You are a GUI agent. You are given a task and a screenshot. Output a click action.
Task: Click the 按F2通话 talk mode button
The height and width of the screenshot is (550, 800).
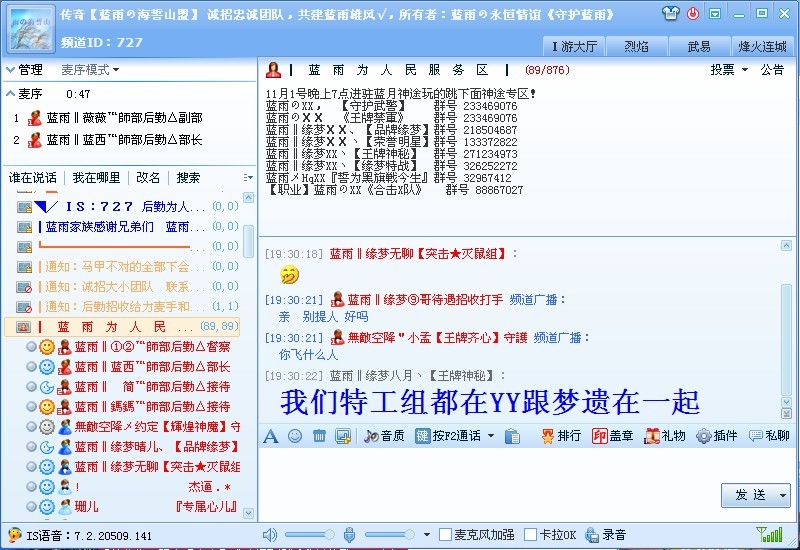pos(449,436)
